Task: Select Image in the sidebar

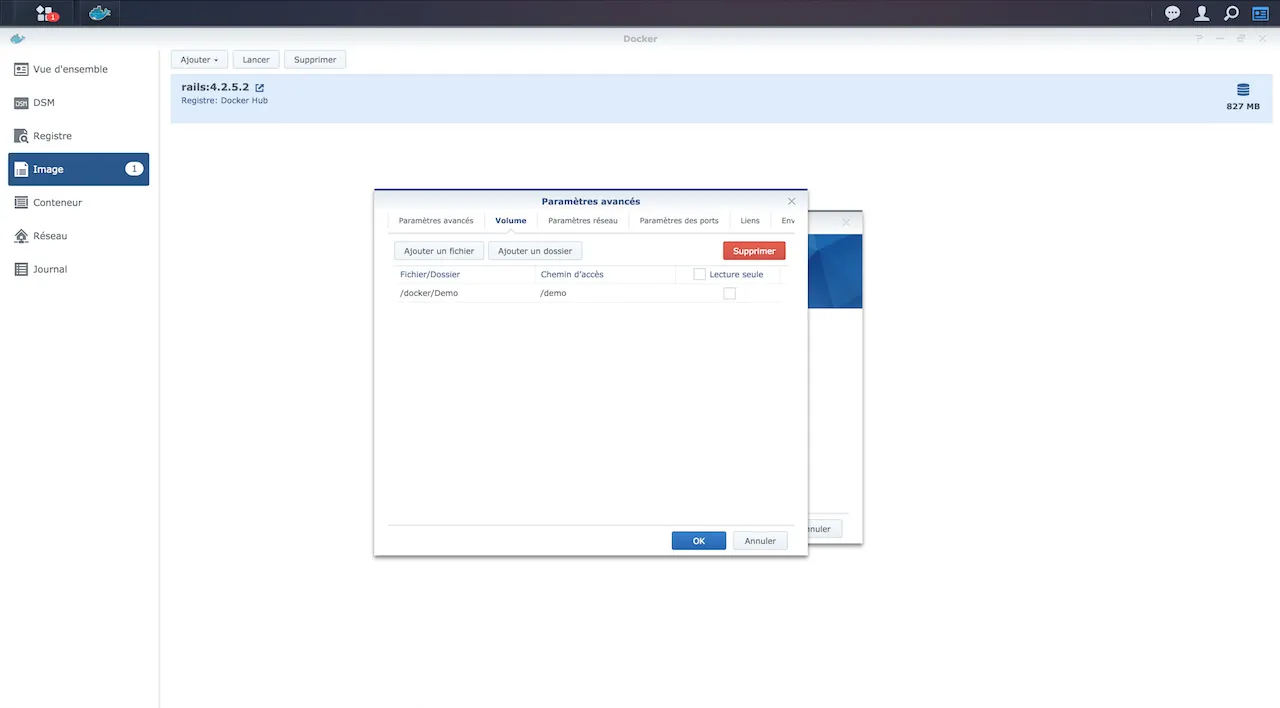Action: pos(78,169)
